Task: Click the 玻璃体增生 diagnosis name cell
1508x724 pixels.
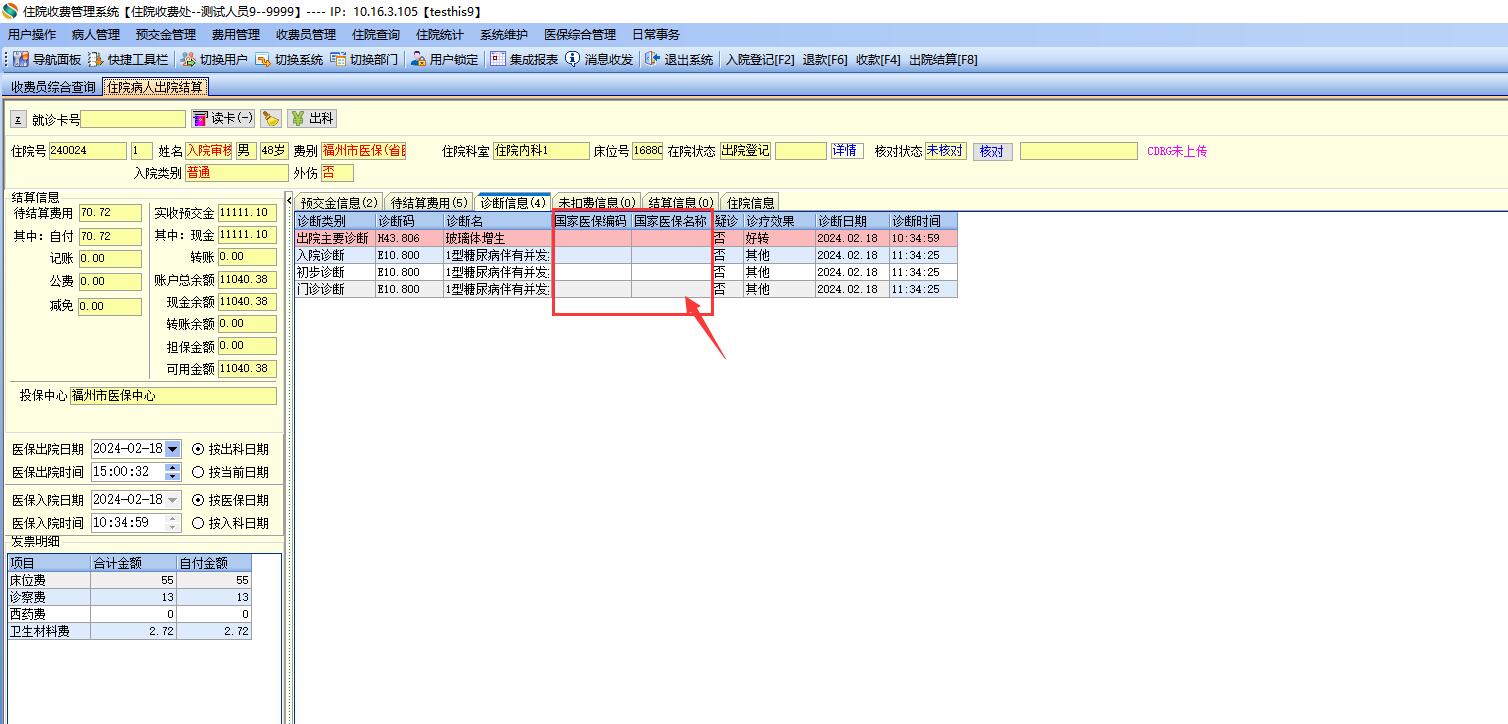Action: [x=497, y=239]
